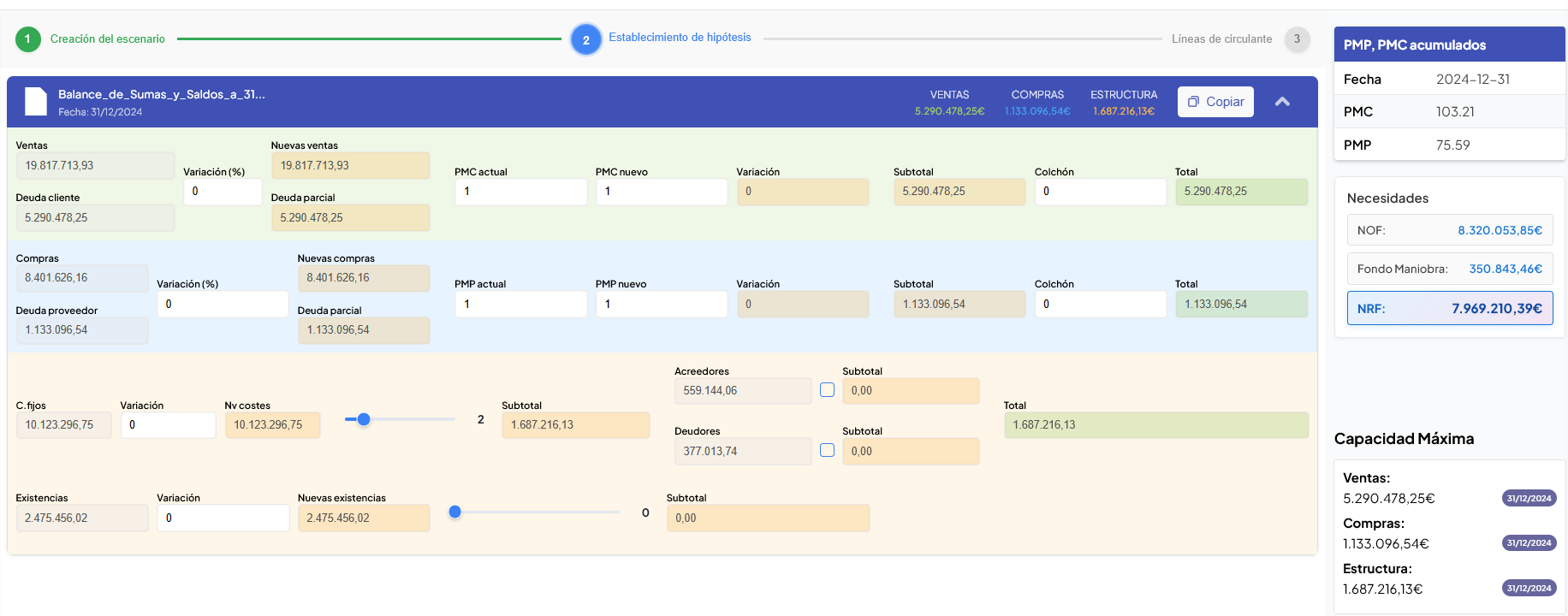The width and height of the screenshot is (1568, 616).
Task: Click the document file icon in header
Action: pyautogui.click(x=36, y=102)
